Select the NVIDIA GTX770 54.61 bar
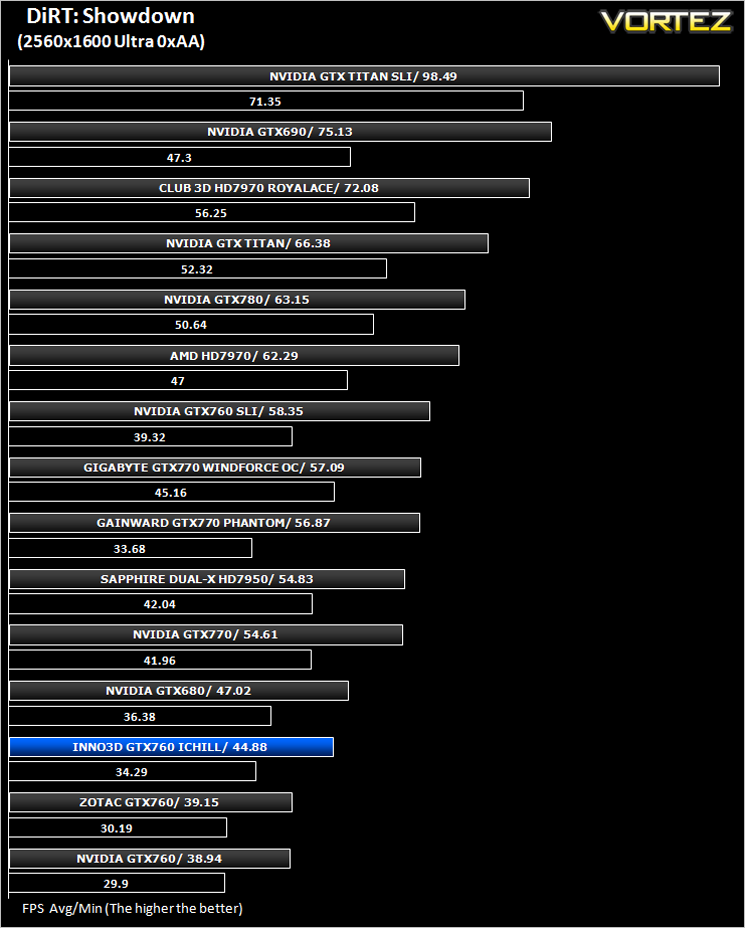 click(205, 634)
